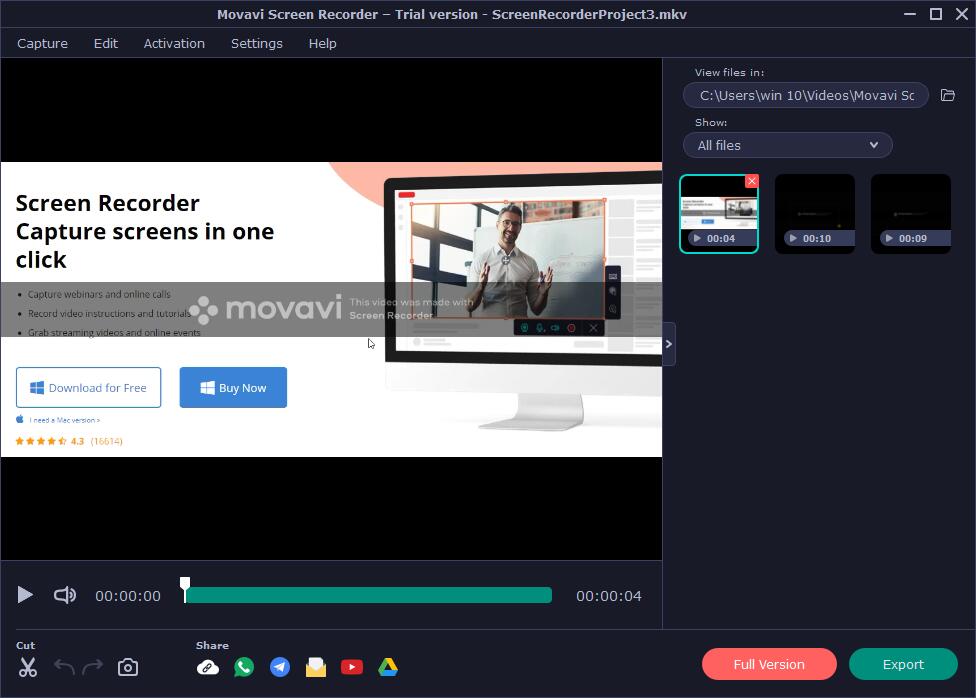
Task: Click the Export button
Action: [x=903, y=664]
